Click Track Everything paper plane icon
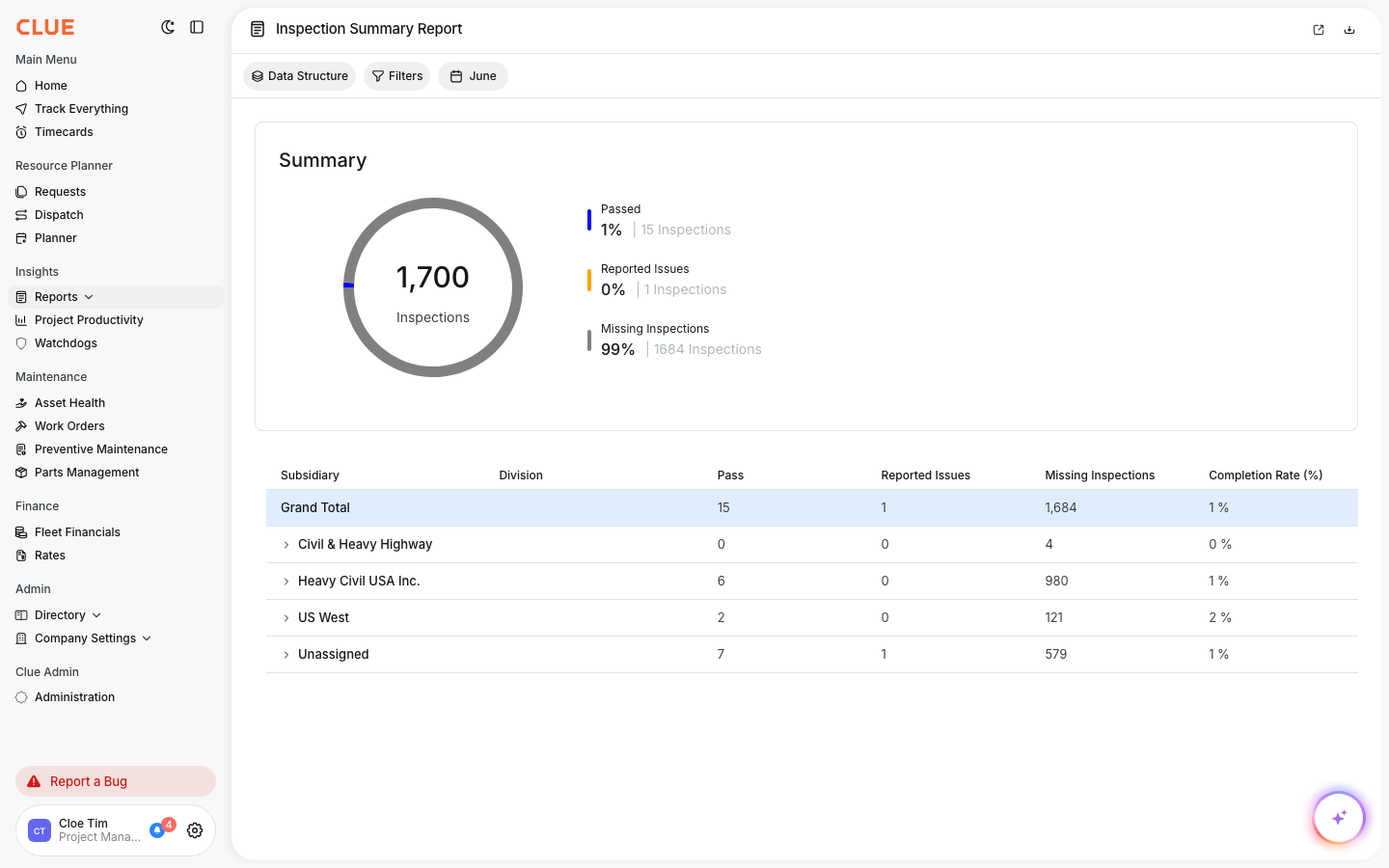1389x868 pixels. (21, 109)
